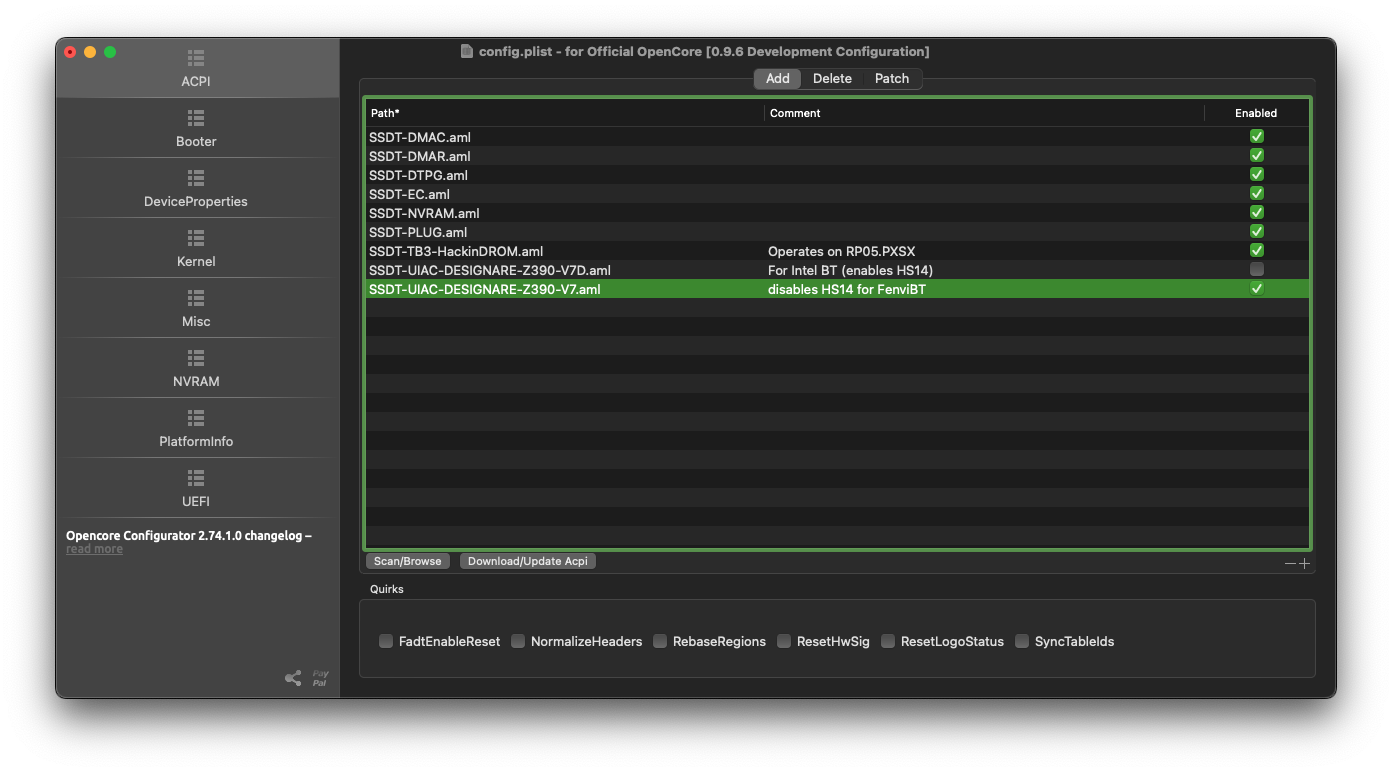
Task: Uncheck Enabled for SSDT-NVRAM.aml
Action: coord(1257,213)
